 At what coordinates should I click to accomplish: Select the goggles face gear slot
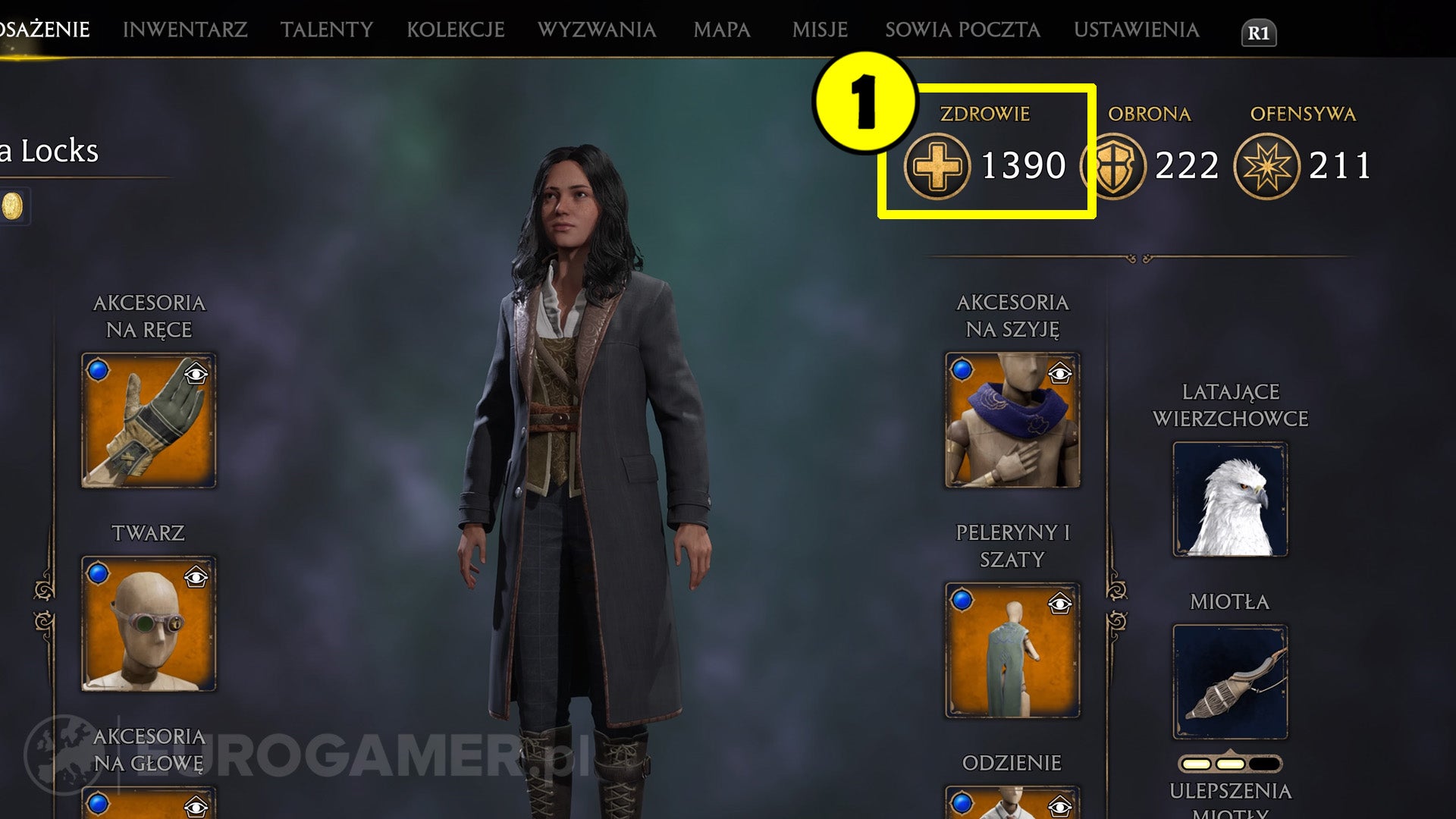pyautogui.click(x=149, y=623)
